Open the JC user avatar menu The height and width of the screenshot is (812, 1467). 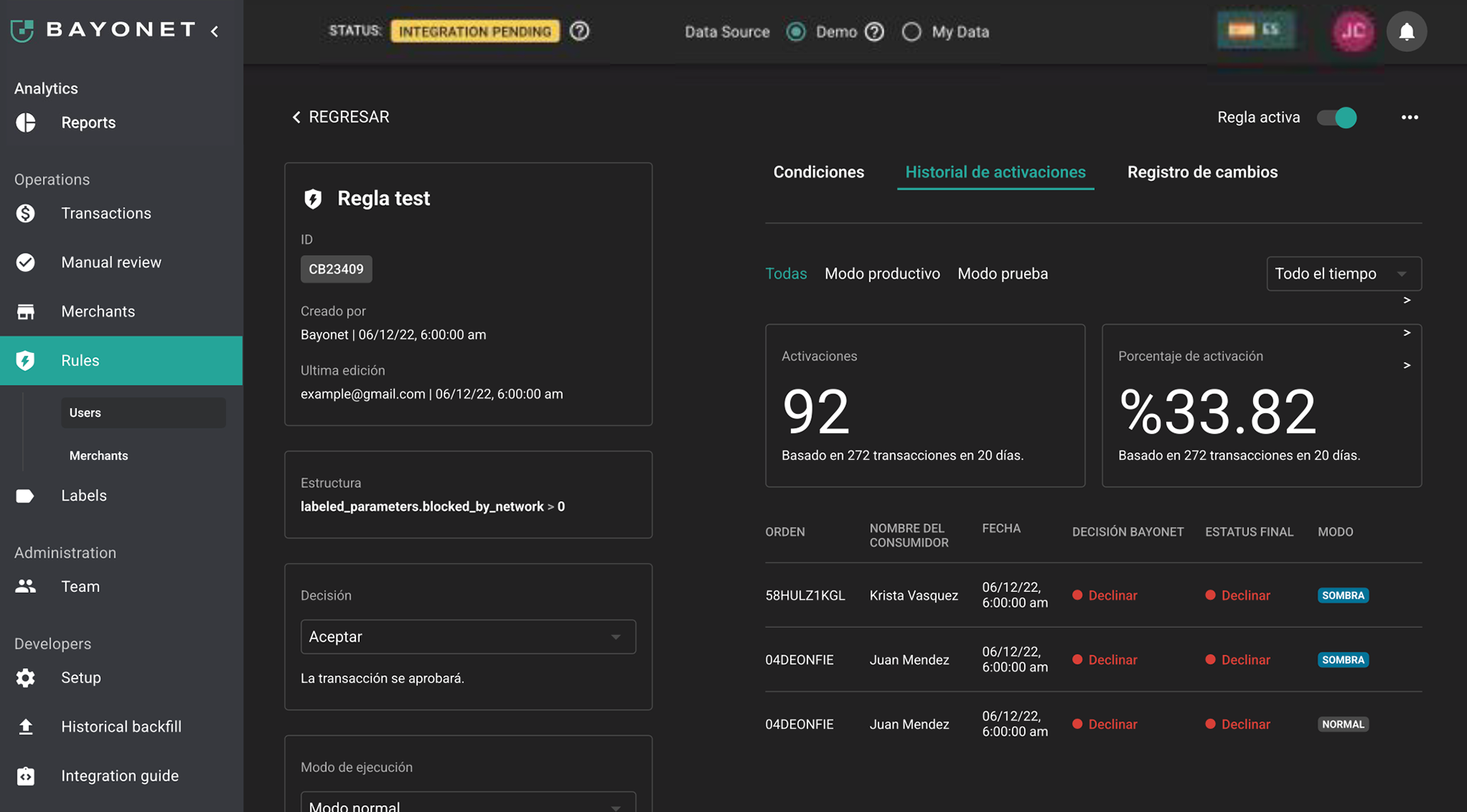tap(1353, 31)
